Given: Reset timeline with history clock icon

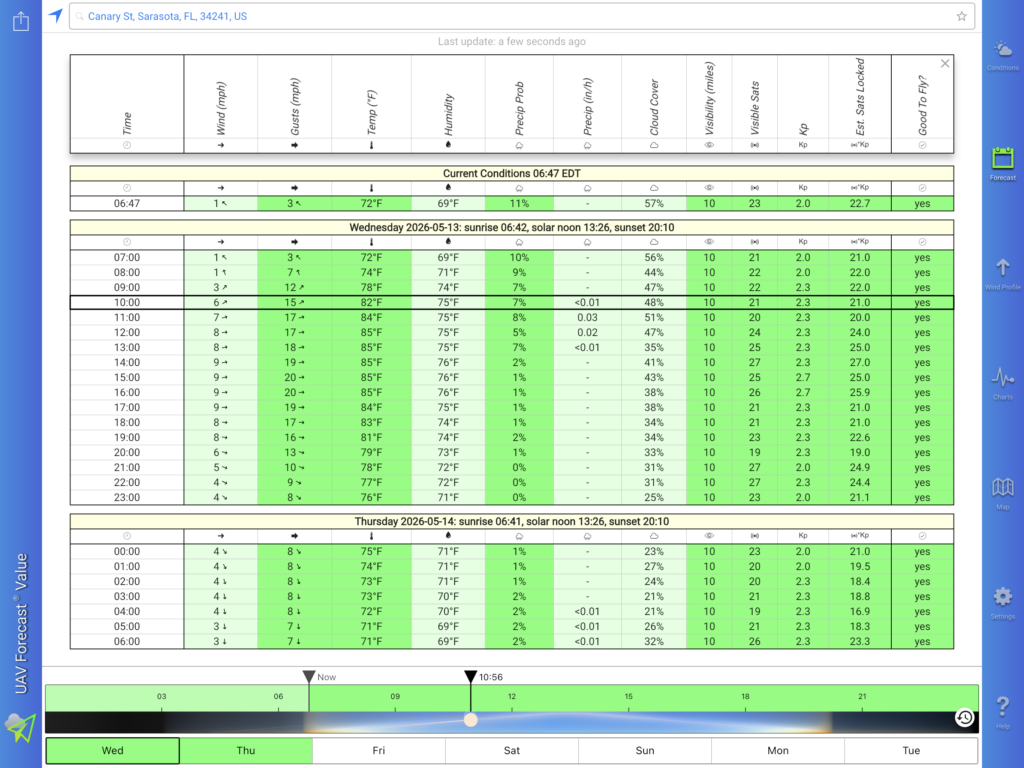Looking at the screenshot, I should (x=965, y=718).
